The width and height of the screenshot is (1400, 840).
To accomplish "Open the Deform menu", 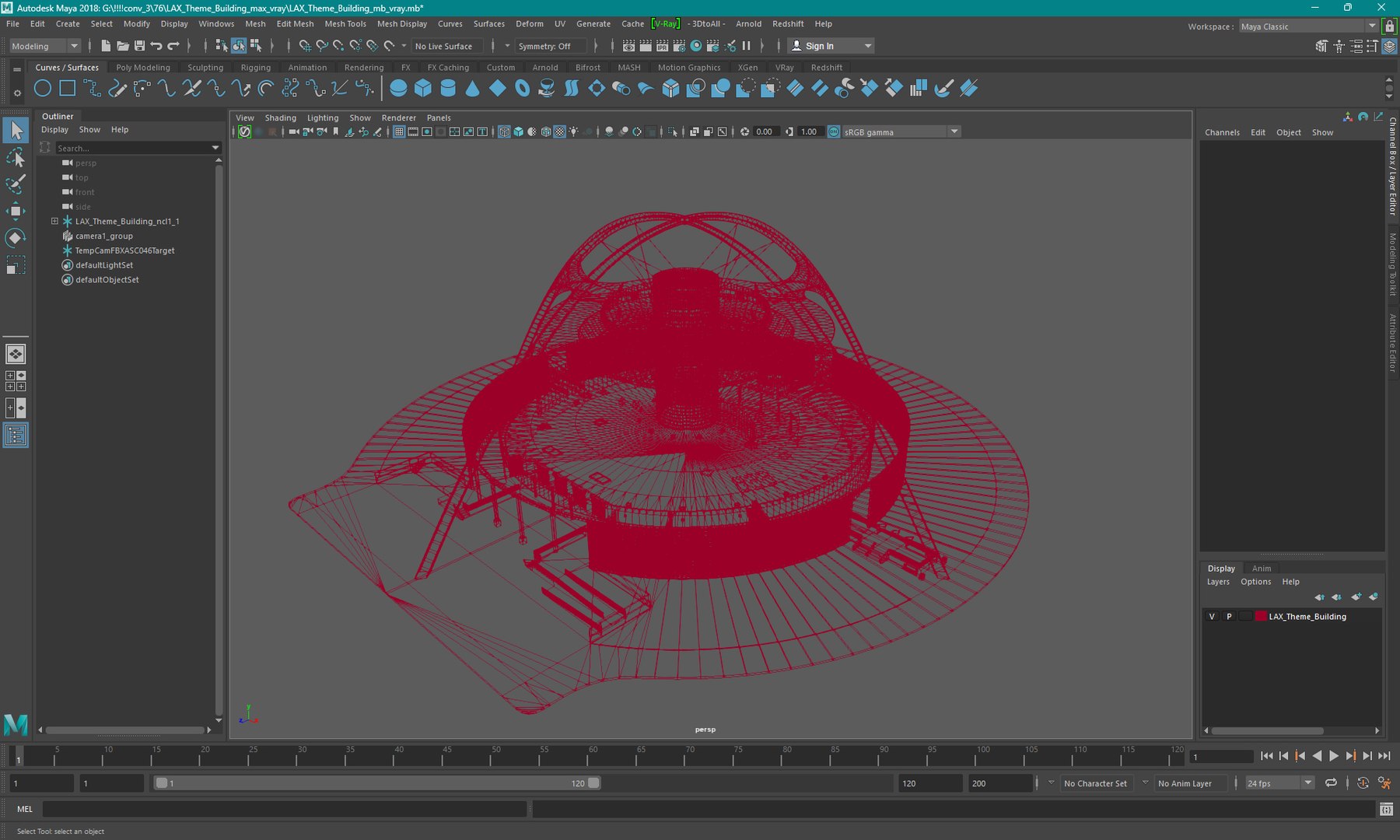I will click(530, 24).
